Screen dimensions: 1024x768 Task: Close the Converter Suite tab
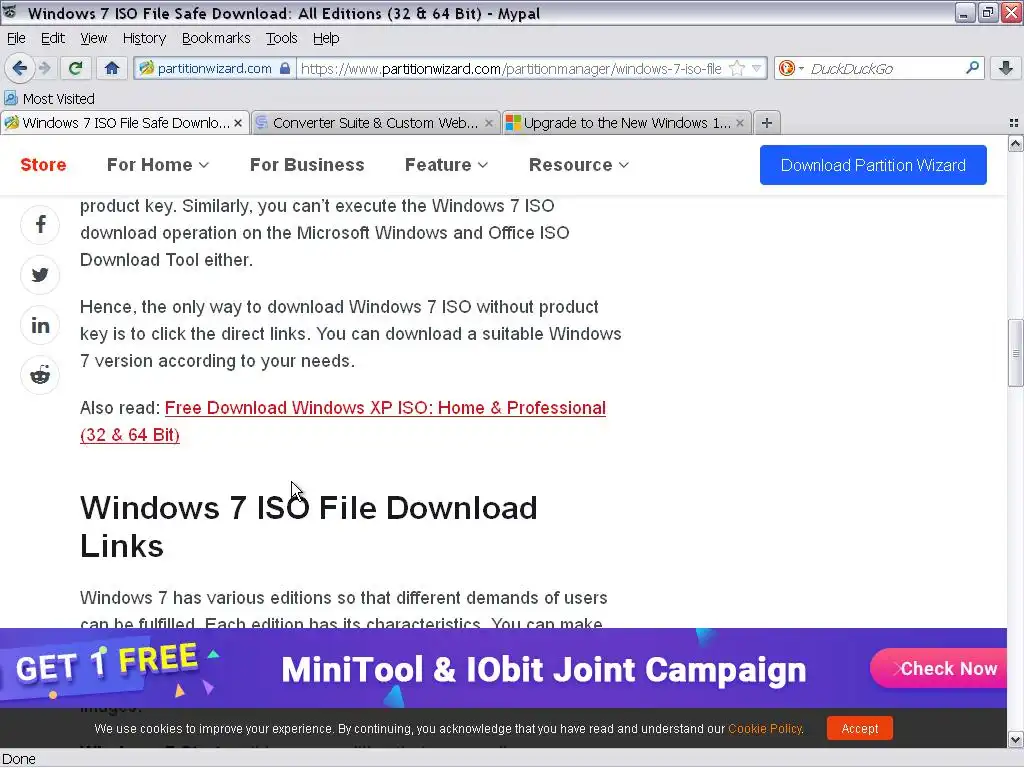tap(488, 123)
